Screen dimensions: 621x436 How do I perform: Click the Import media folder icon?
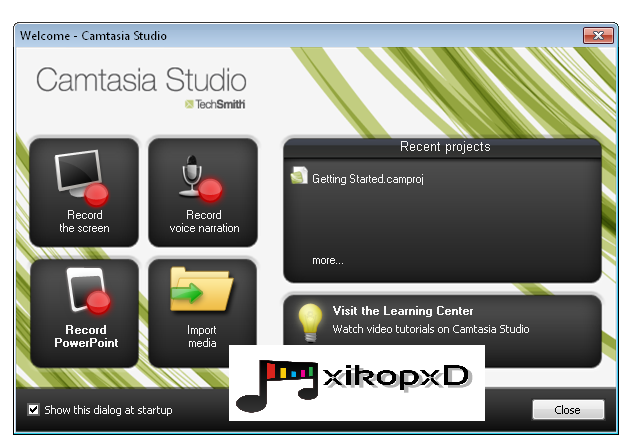[202, 289]
